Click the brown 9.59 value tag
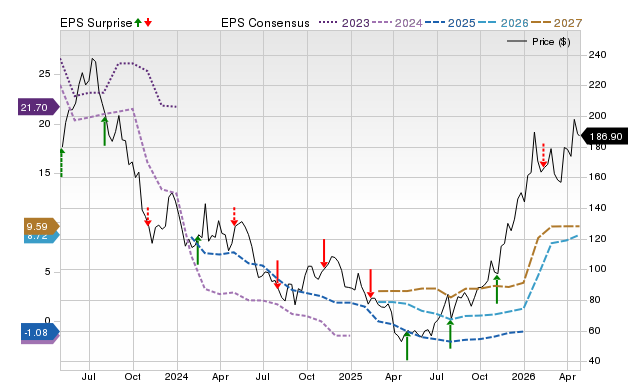Image resolution: width=640 pixels, height=382 pixels. click(x=41, y=226)
